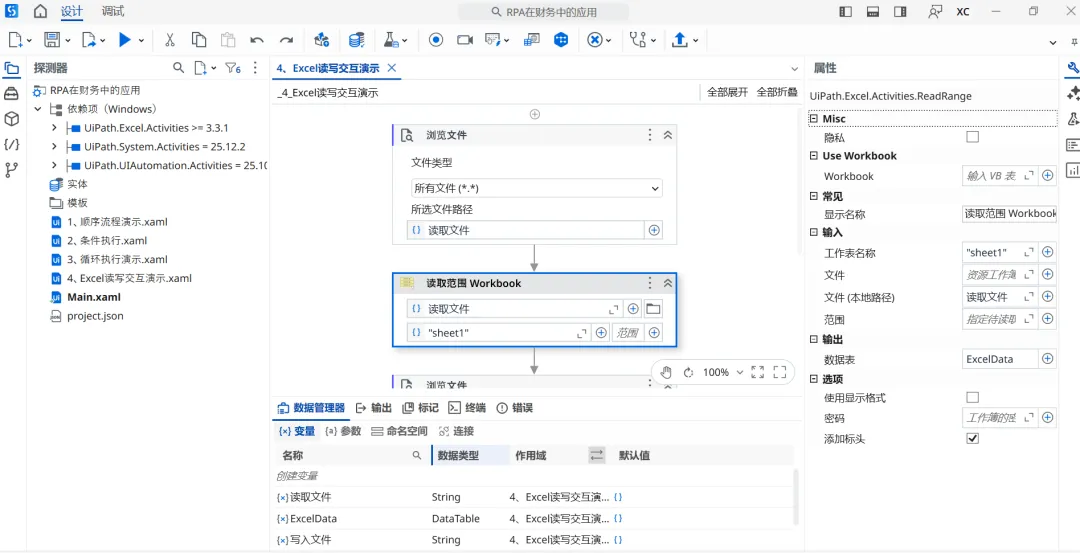This screenshot has width=1080, height=553.
Task: Click plus button next to 数据表 ExcelData
Action: tap(1048, 359)
